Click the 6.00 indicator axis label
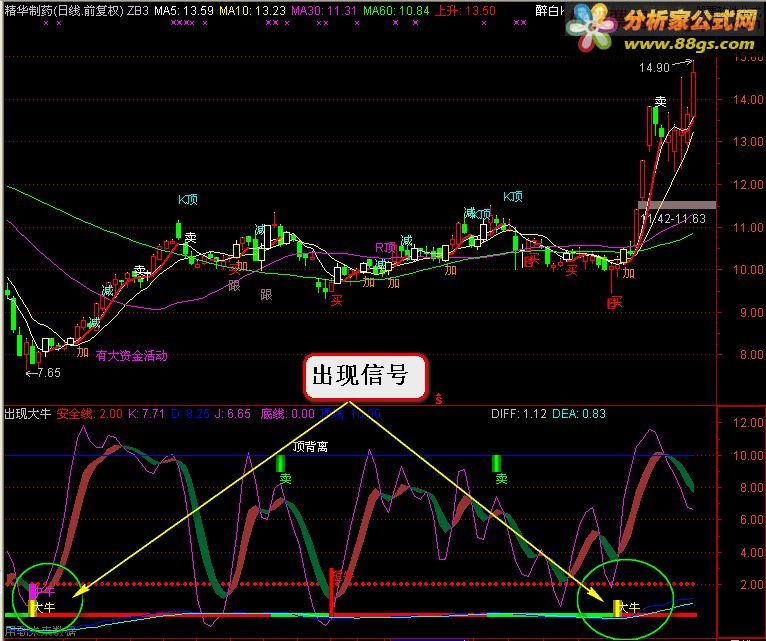 751,520
